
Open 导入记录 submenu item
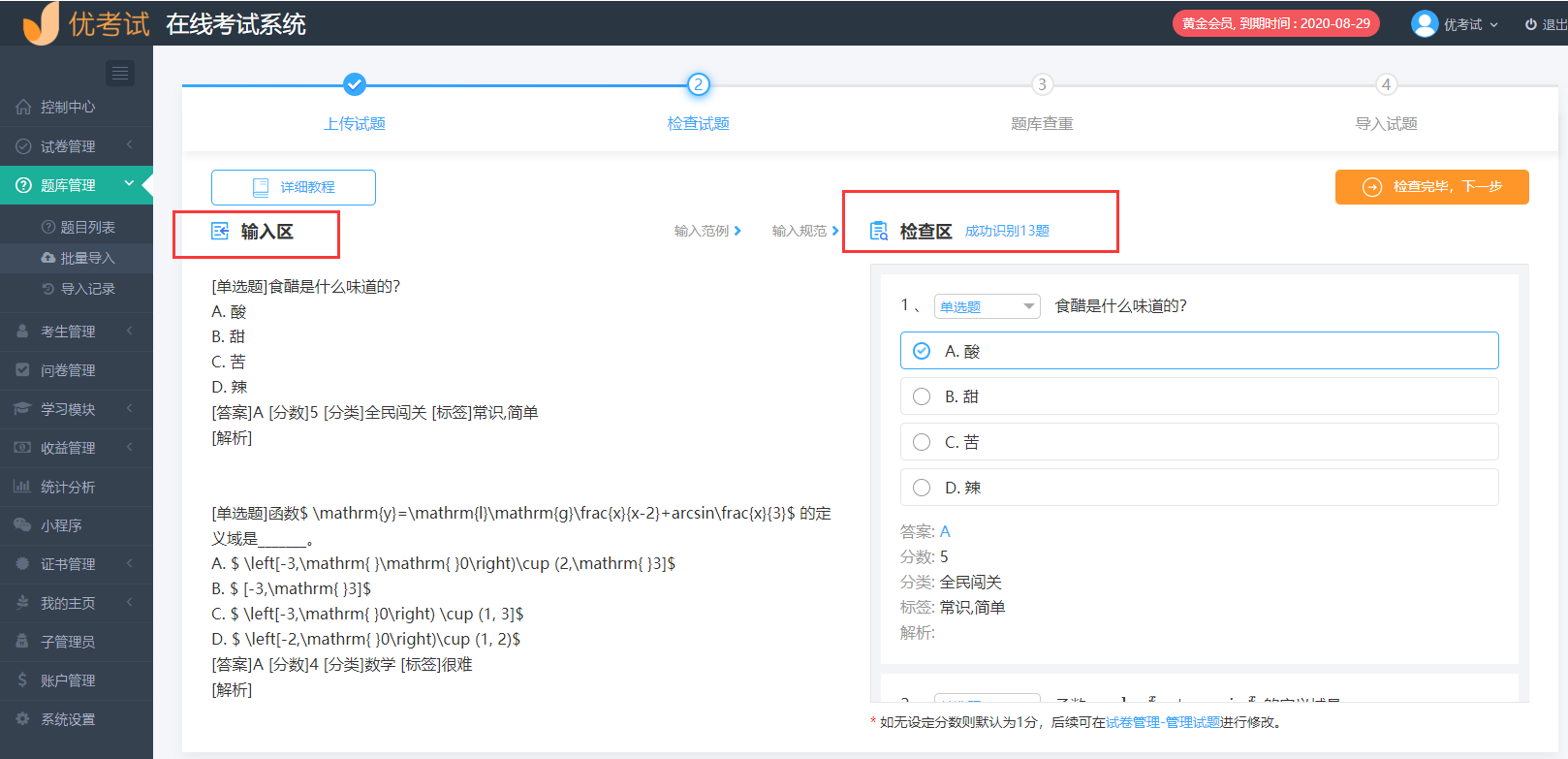pyautogui.click(x=77, y=289)
